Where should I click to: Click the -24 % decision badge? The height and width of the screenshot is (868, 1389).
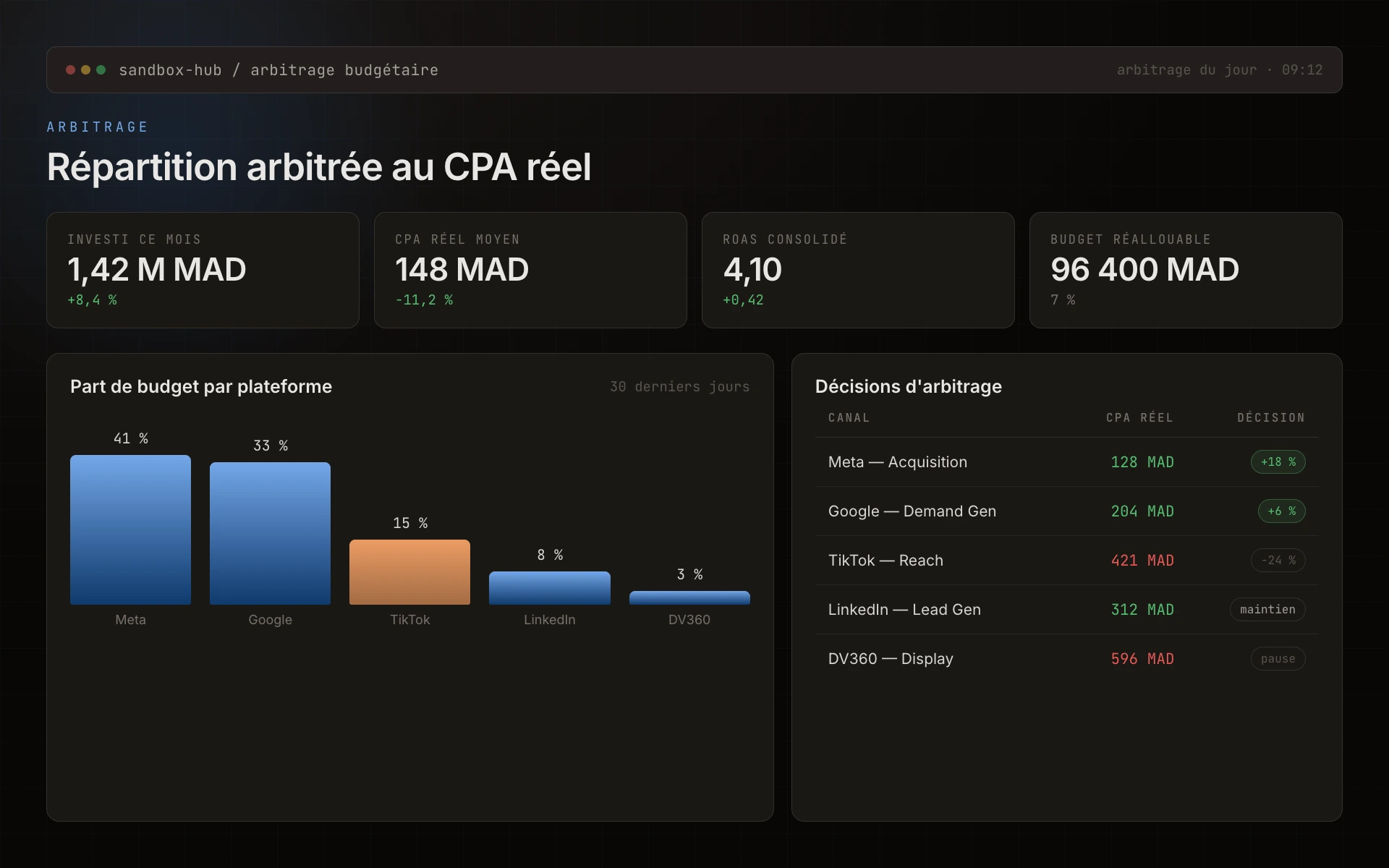1278,561
